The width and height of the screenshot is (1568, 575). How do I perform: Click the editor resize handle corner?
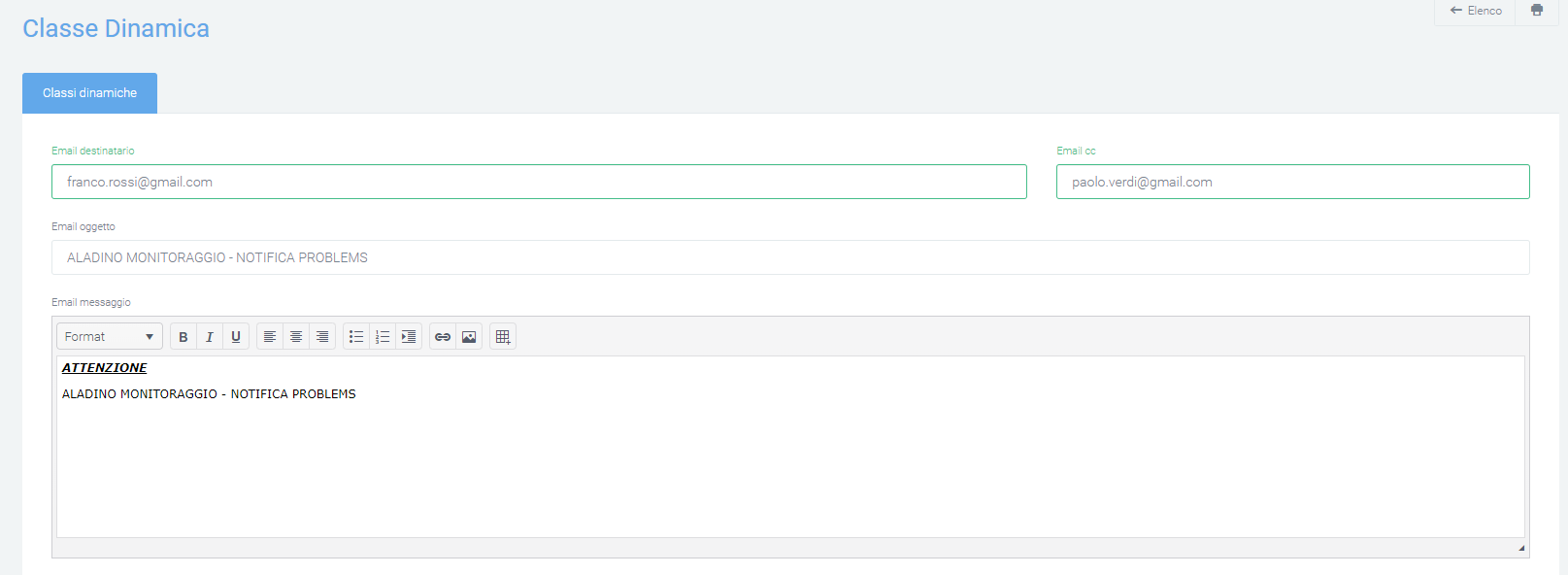click(x=1521, y=549)
